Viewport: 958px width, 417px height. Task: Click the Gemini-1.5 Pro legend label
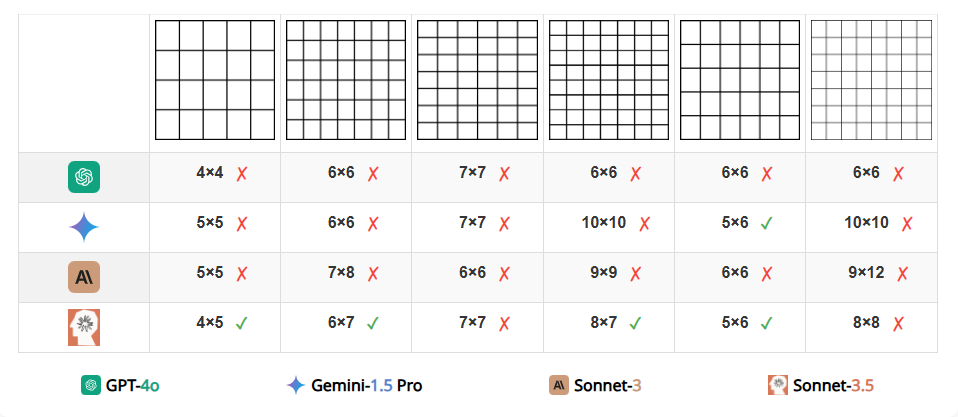coord(367,385)
